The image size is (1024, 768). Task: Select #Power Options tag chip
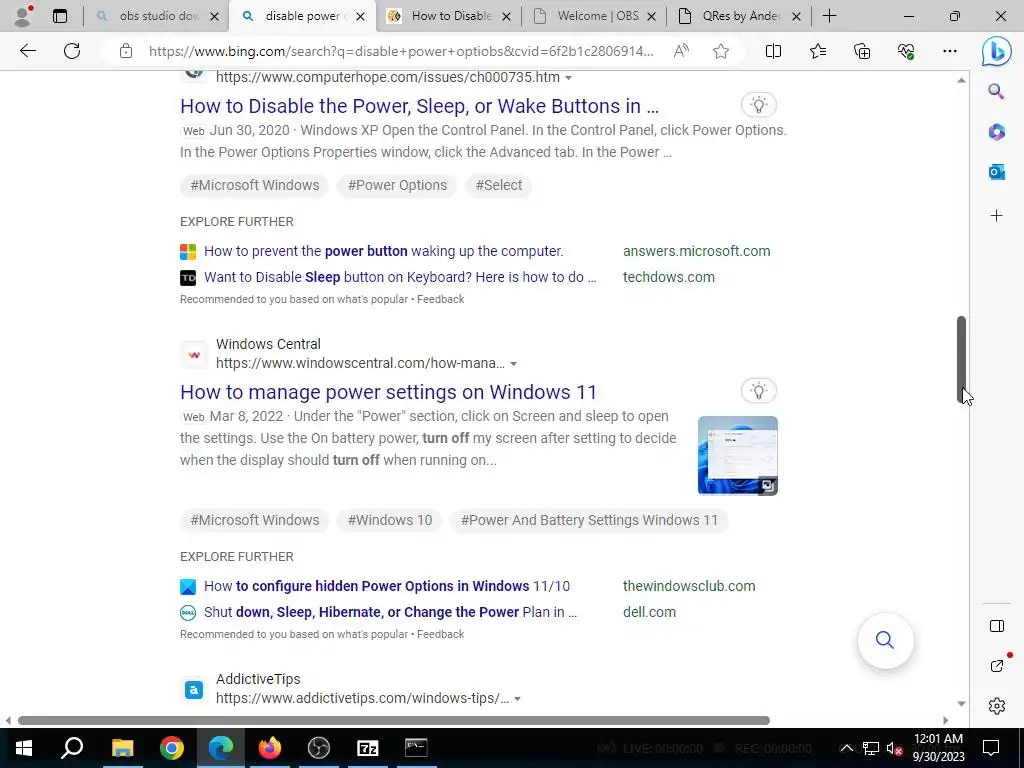tap(397, 185)
